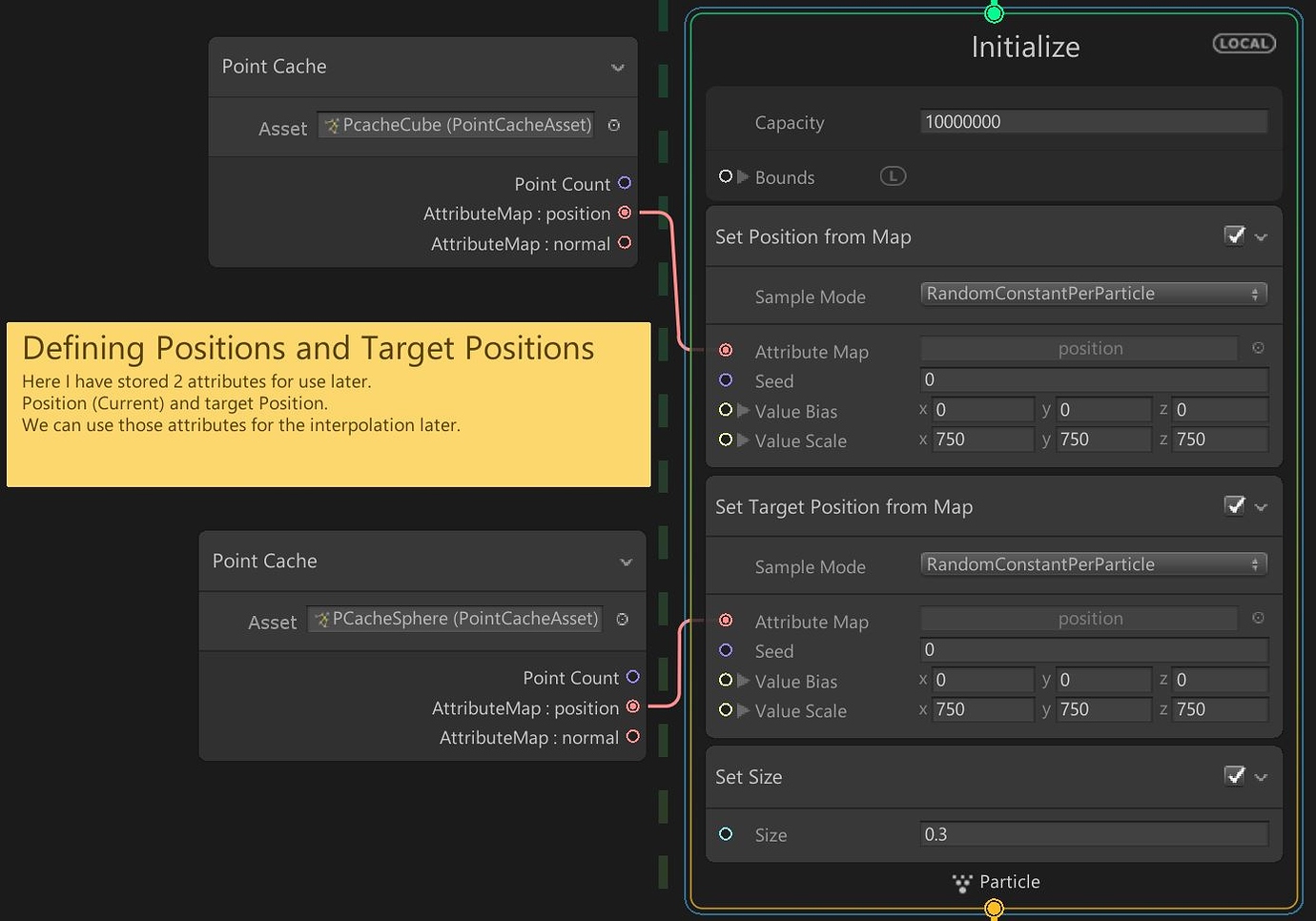Screen dimensions: 1316x921
Task: Click position output port of PCacheSphere node
Action: 633,706
